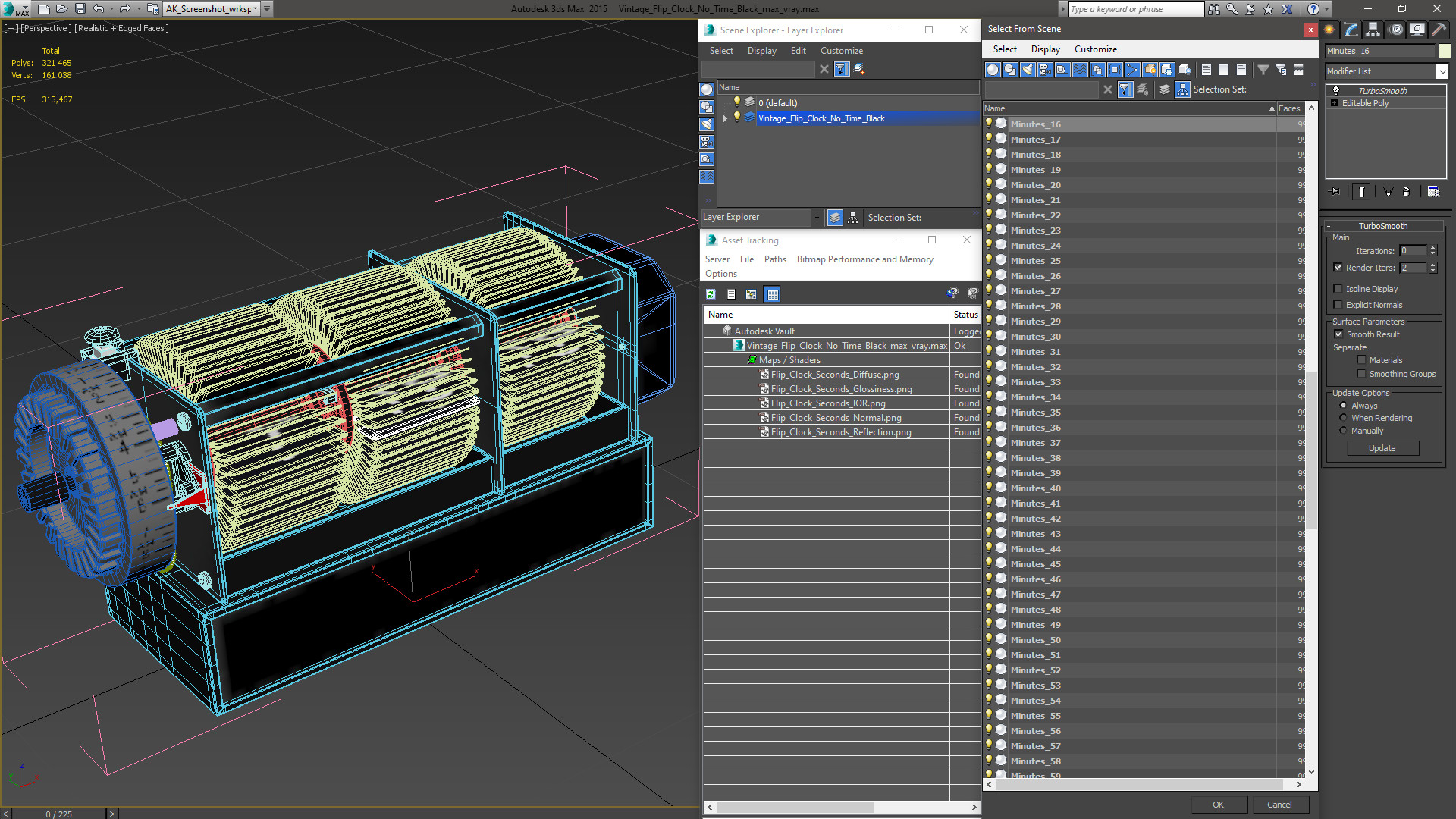Open the Hierarchy panel tab
The height and width of the screenshot is (819, 1456).
[x=1373, y=30]
